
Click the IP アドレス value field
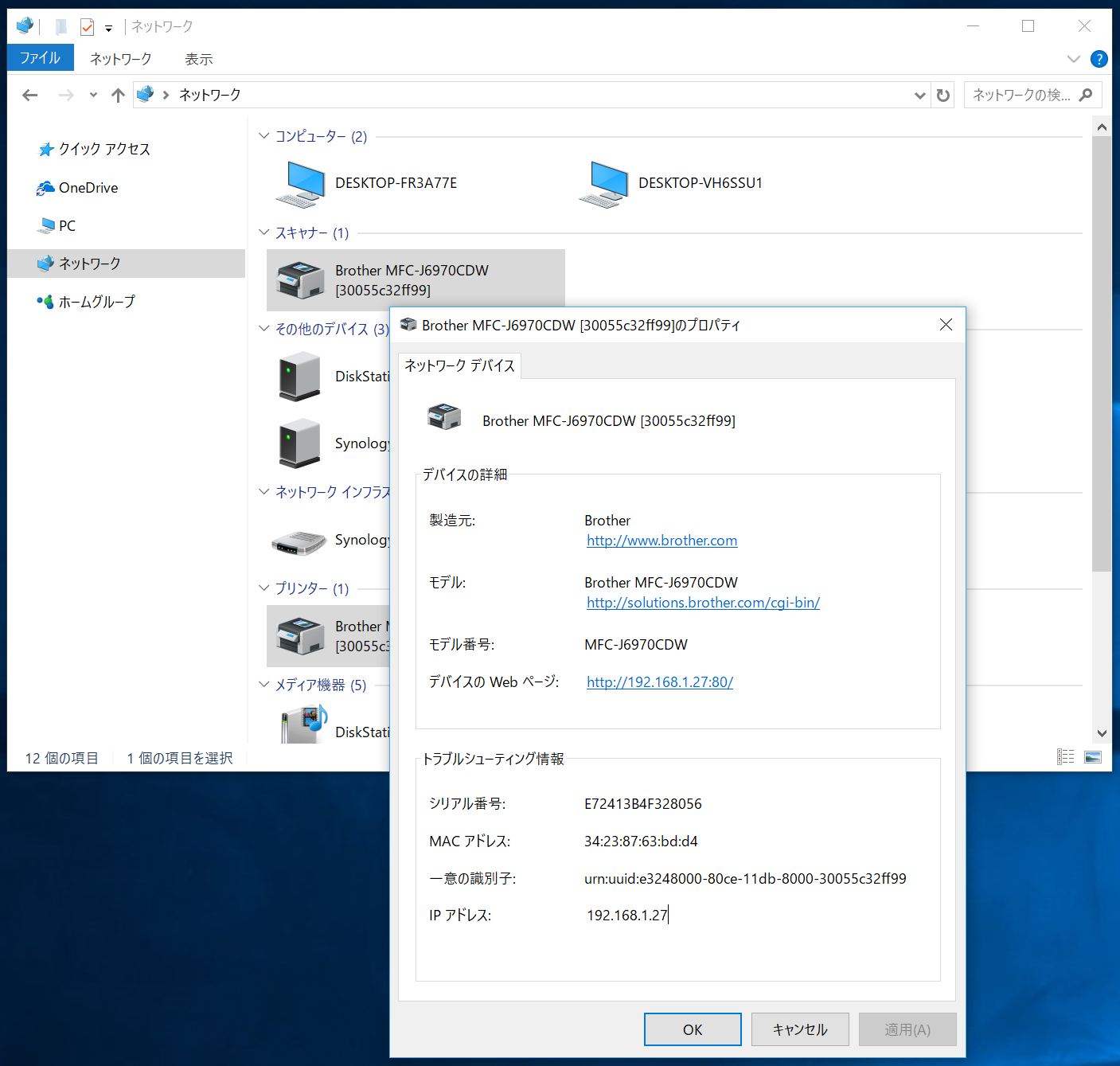coord(627,916)
